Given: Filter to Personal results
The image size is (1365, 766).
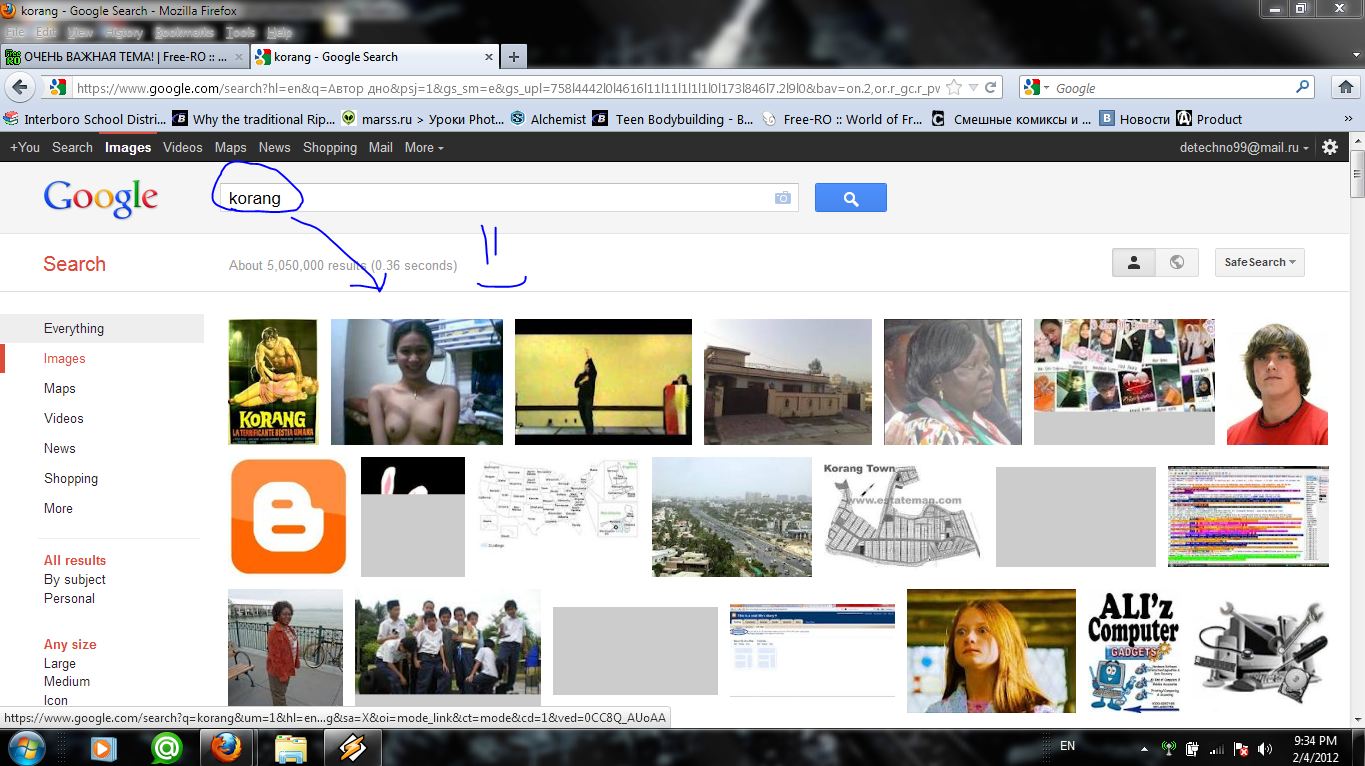Looking at the screenshot, I should [x=69, y=598].
